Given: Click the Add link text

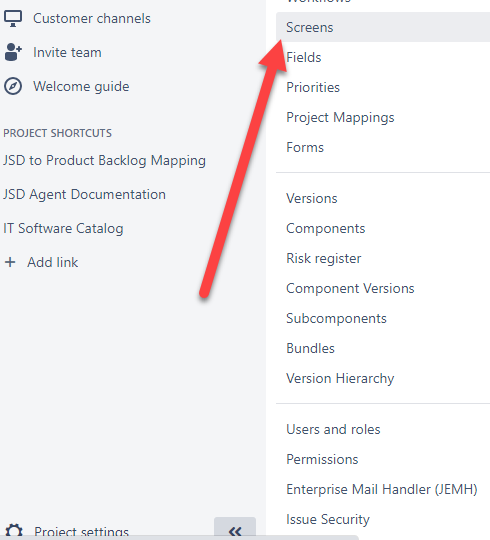Looking at the screenshot, I should (53, 262).
